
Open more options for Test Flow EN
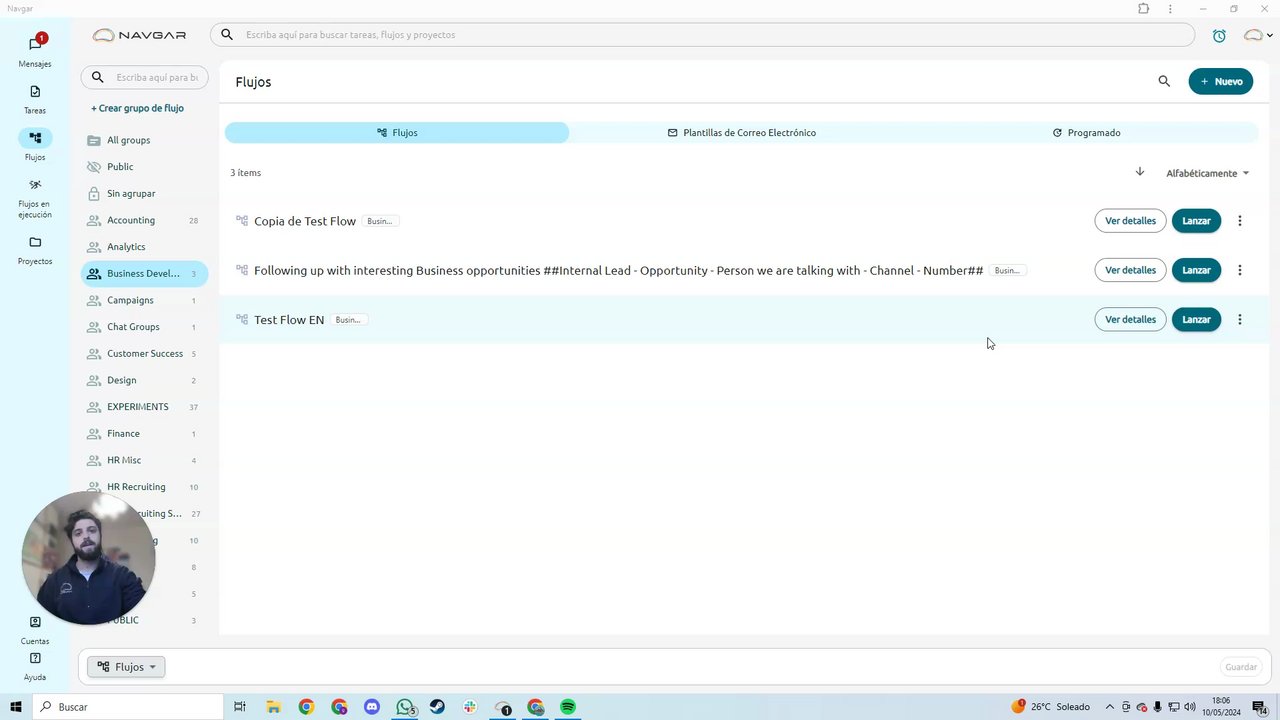(1240, 320)
